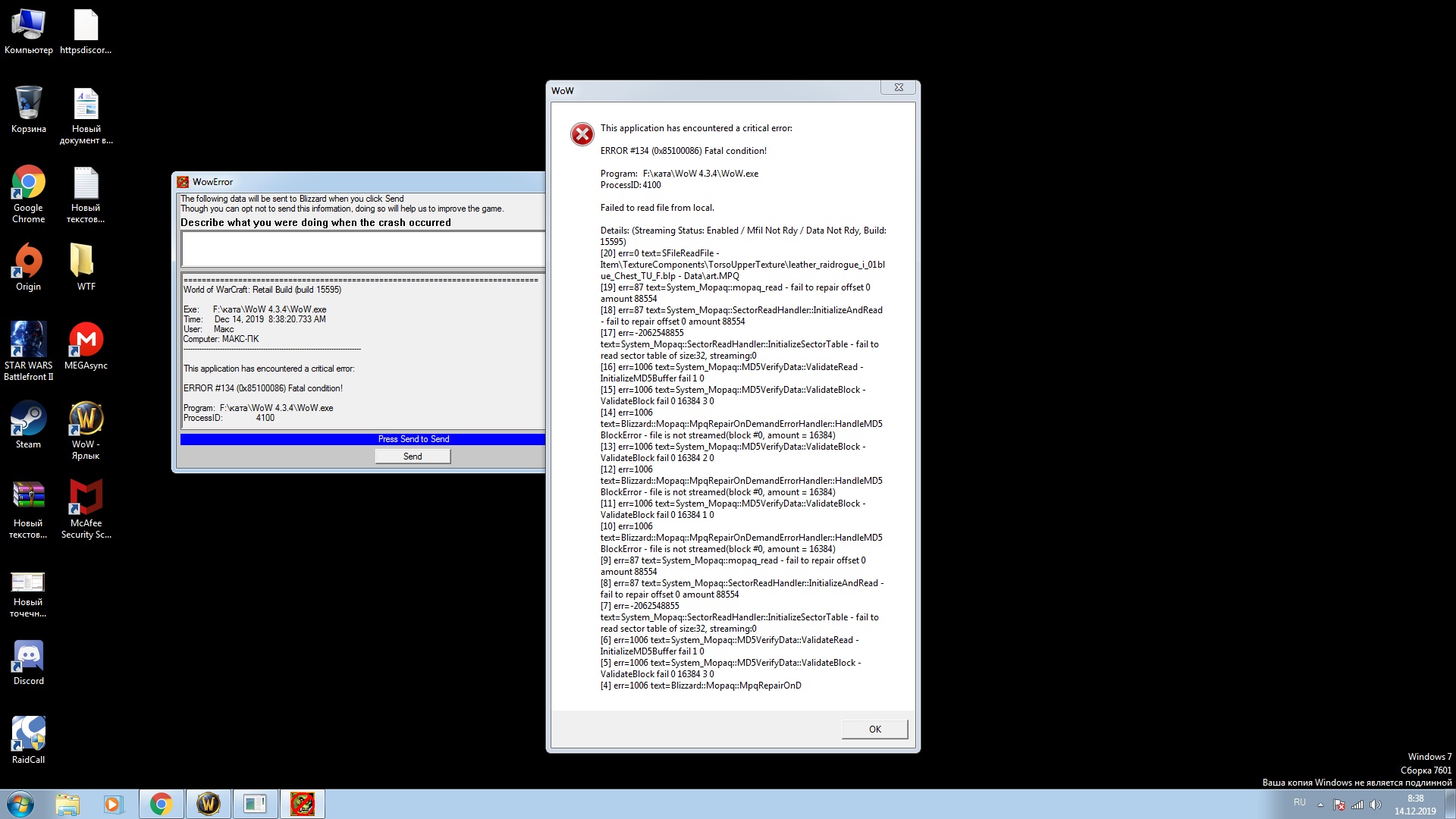The image size is (1456, 819).
Task: Expand the hidden system tray icons arrow
Action: click(x=1320, y=805)
